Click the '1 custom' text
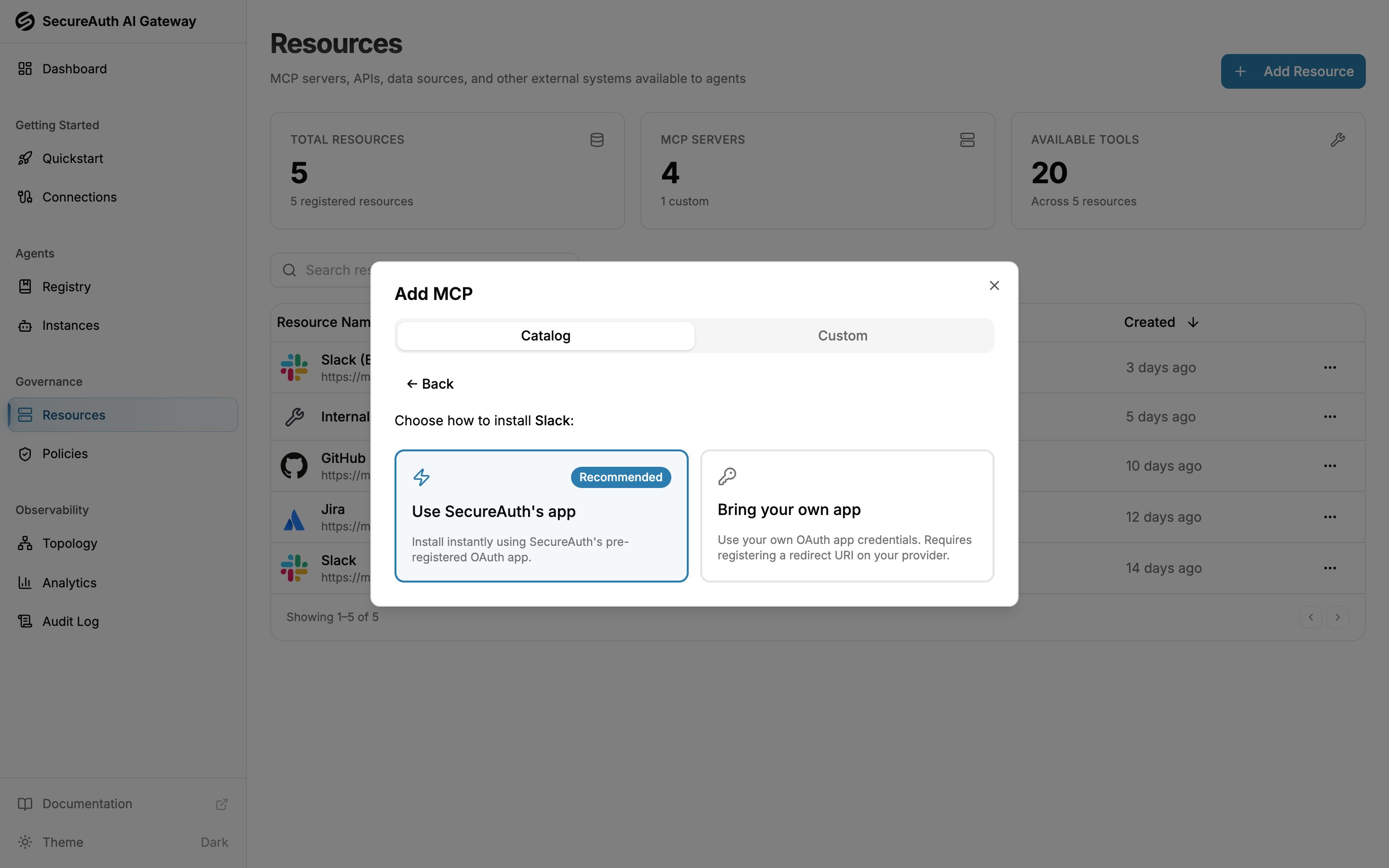 point(684,202)
